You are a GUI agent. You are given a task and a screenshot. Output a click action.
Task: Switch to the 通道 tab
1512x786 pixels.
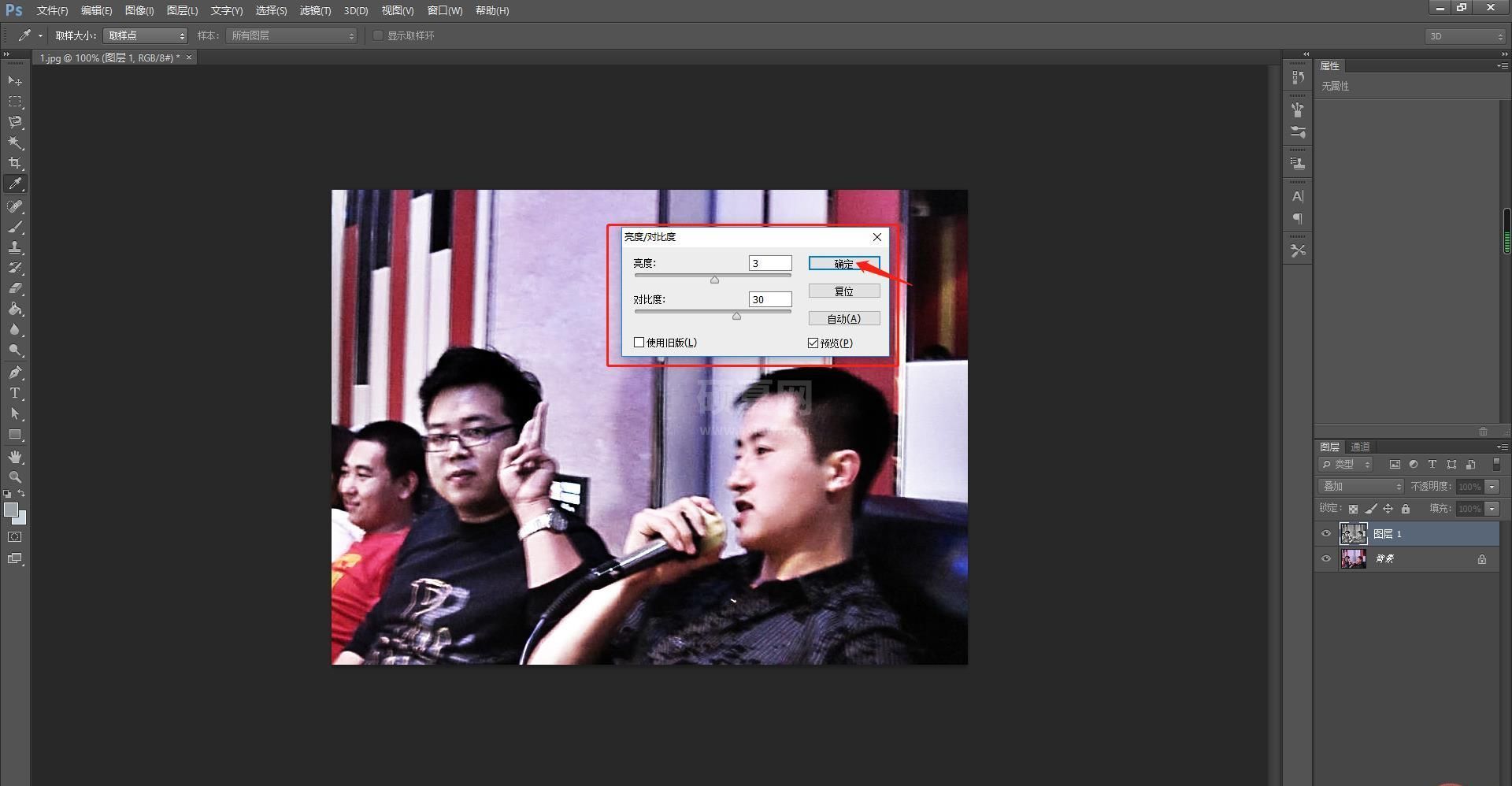tap(1360, 447)
